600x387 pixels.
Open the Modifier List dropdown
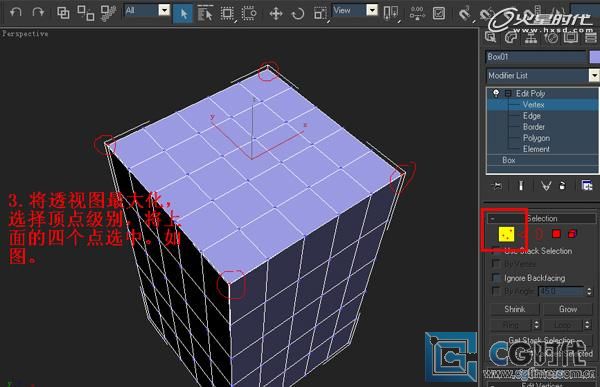coord(542,75)
